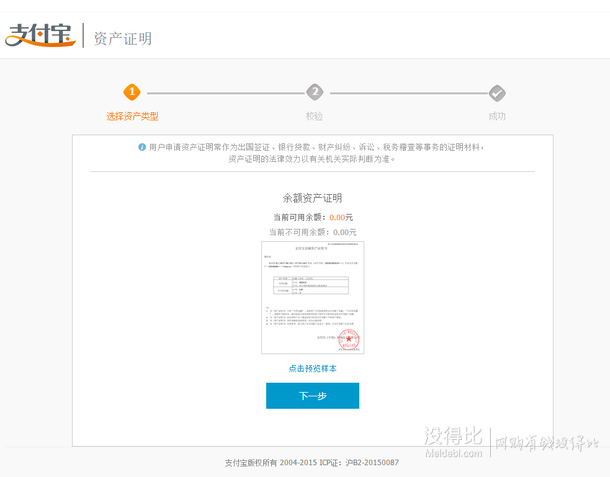Image resolution: width=610 pixels, height=477 pixels.
Task: Select step 1 orange diamond icon
Action: (x=132, y=92)
